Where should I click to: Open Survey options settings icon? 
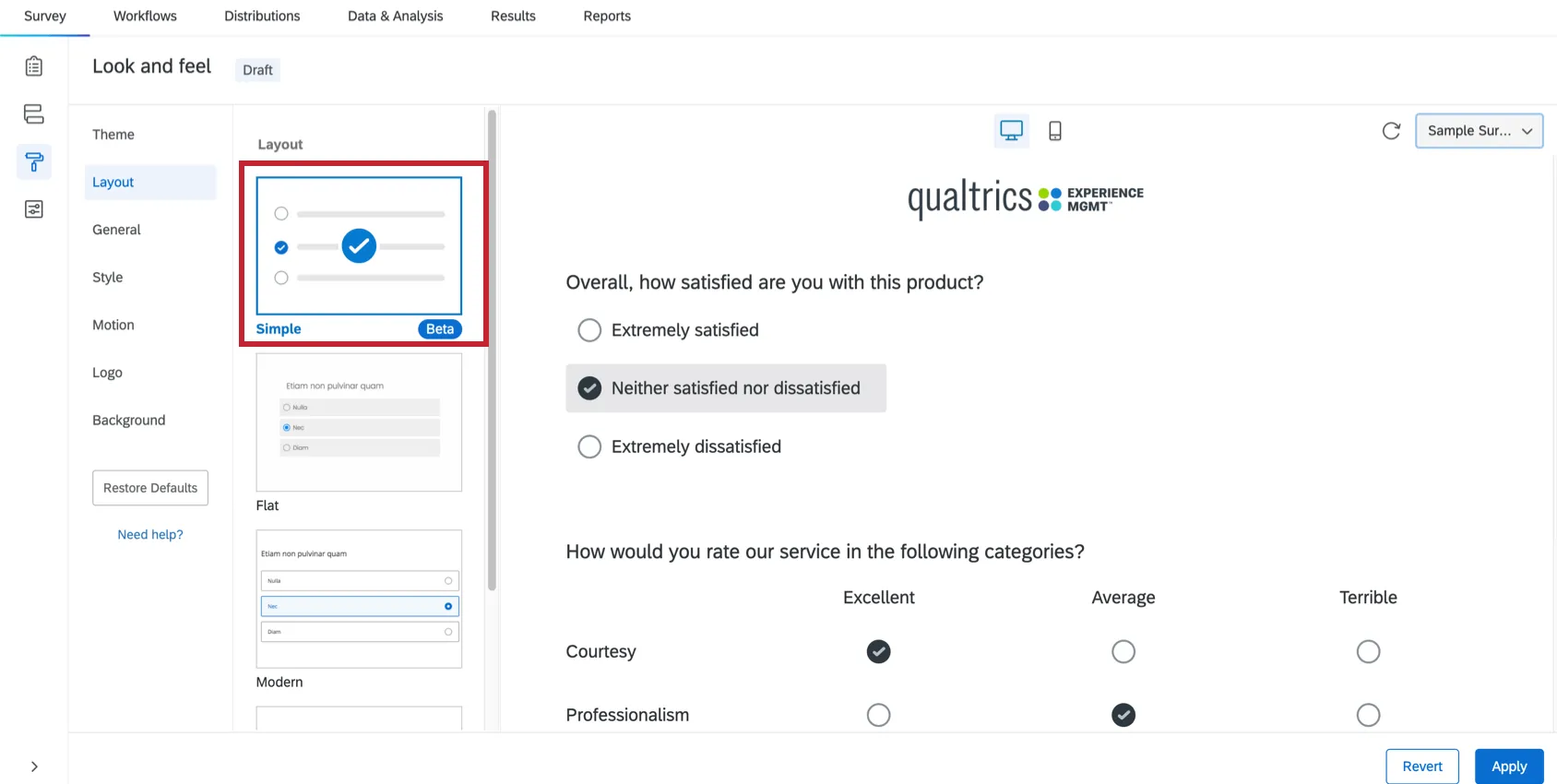click(34, 209)
